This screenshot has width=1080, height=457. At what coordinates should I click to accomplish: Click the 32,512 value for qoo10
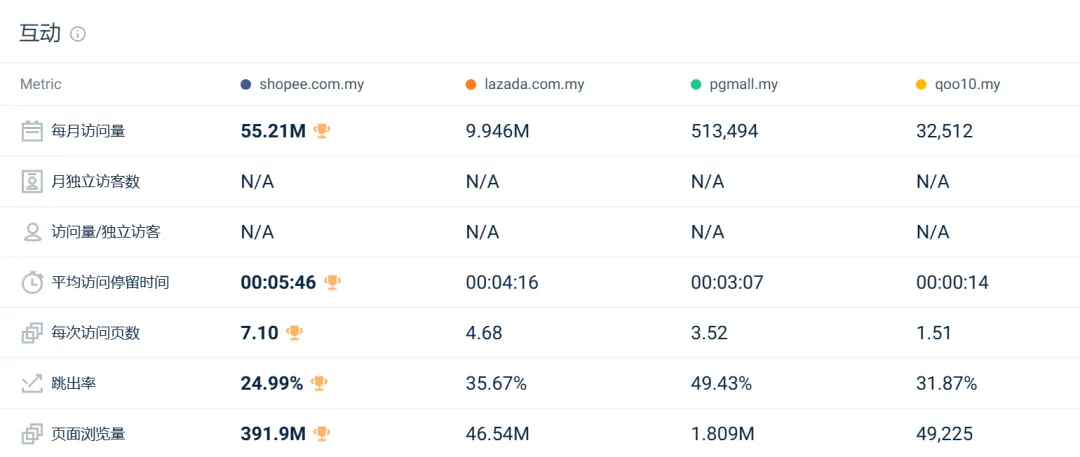[944, 131]
